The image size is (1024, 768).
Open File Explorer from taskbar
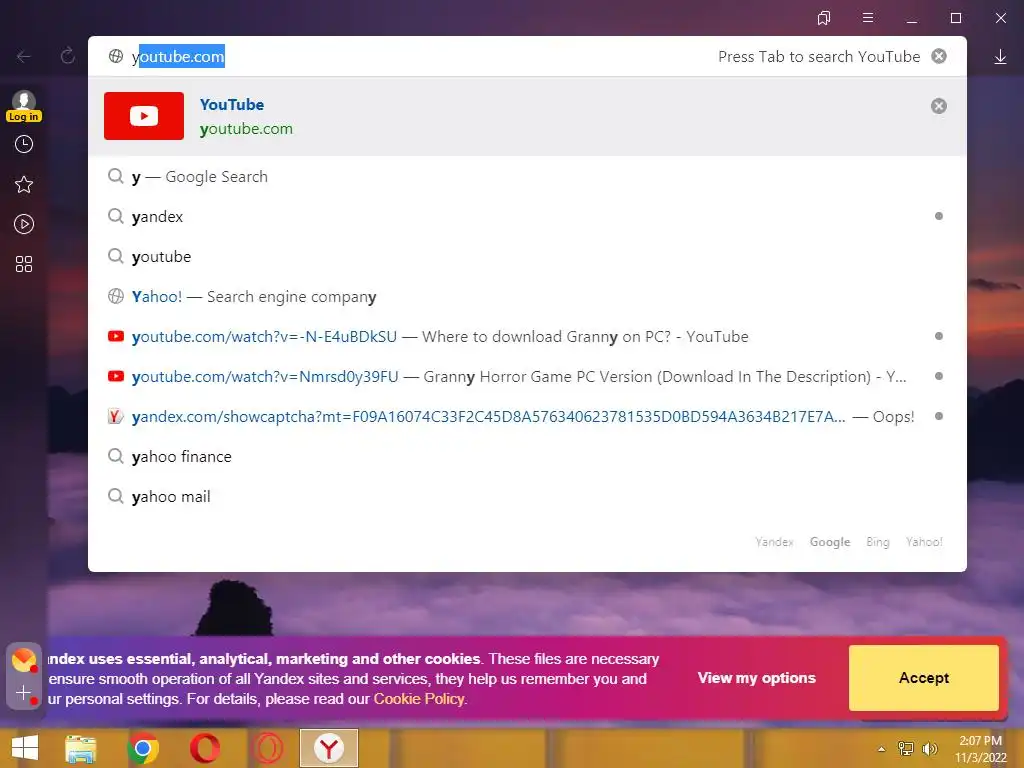coord(81,749)
